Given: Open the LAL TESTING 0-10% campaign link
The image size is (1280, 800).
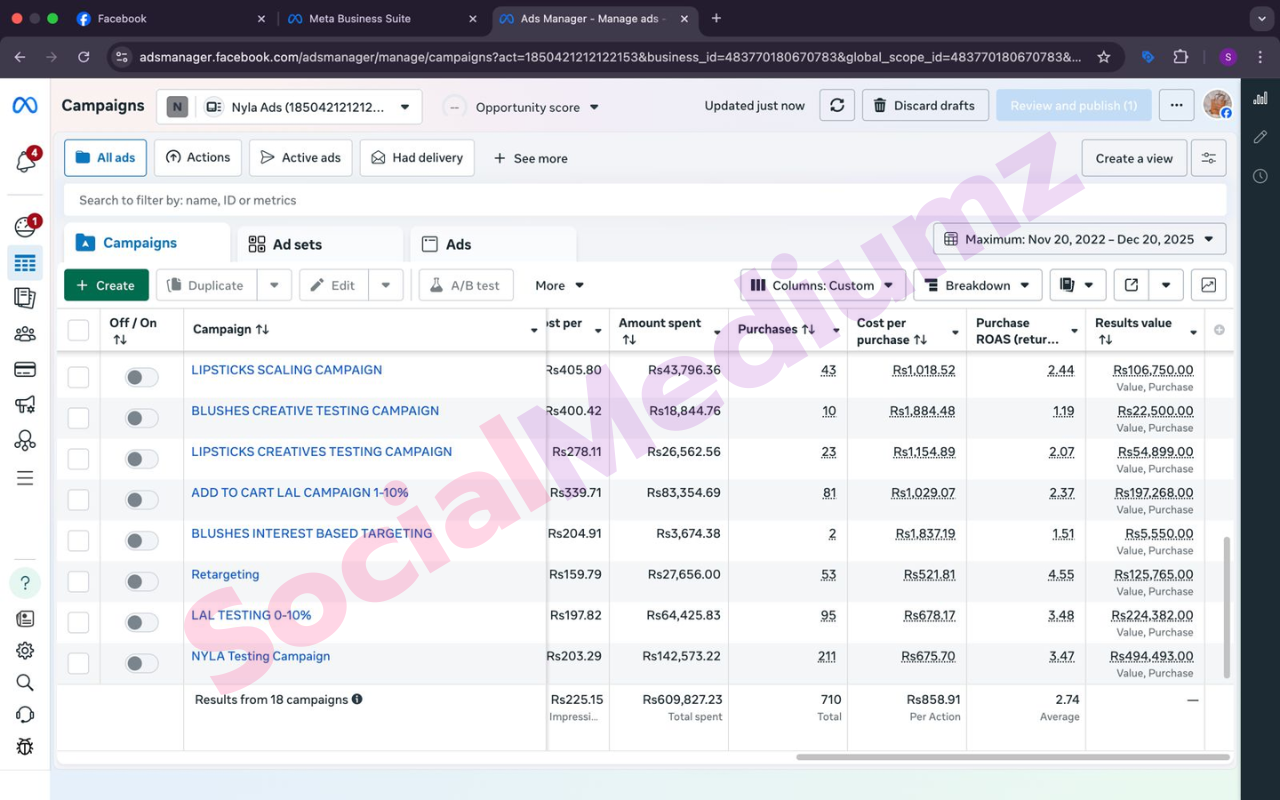Looking at the screenshot, I should click(x=251, y=615).
